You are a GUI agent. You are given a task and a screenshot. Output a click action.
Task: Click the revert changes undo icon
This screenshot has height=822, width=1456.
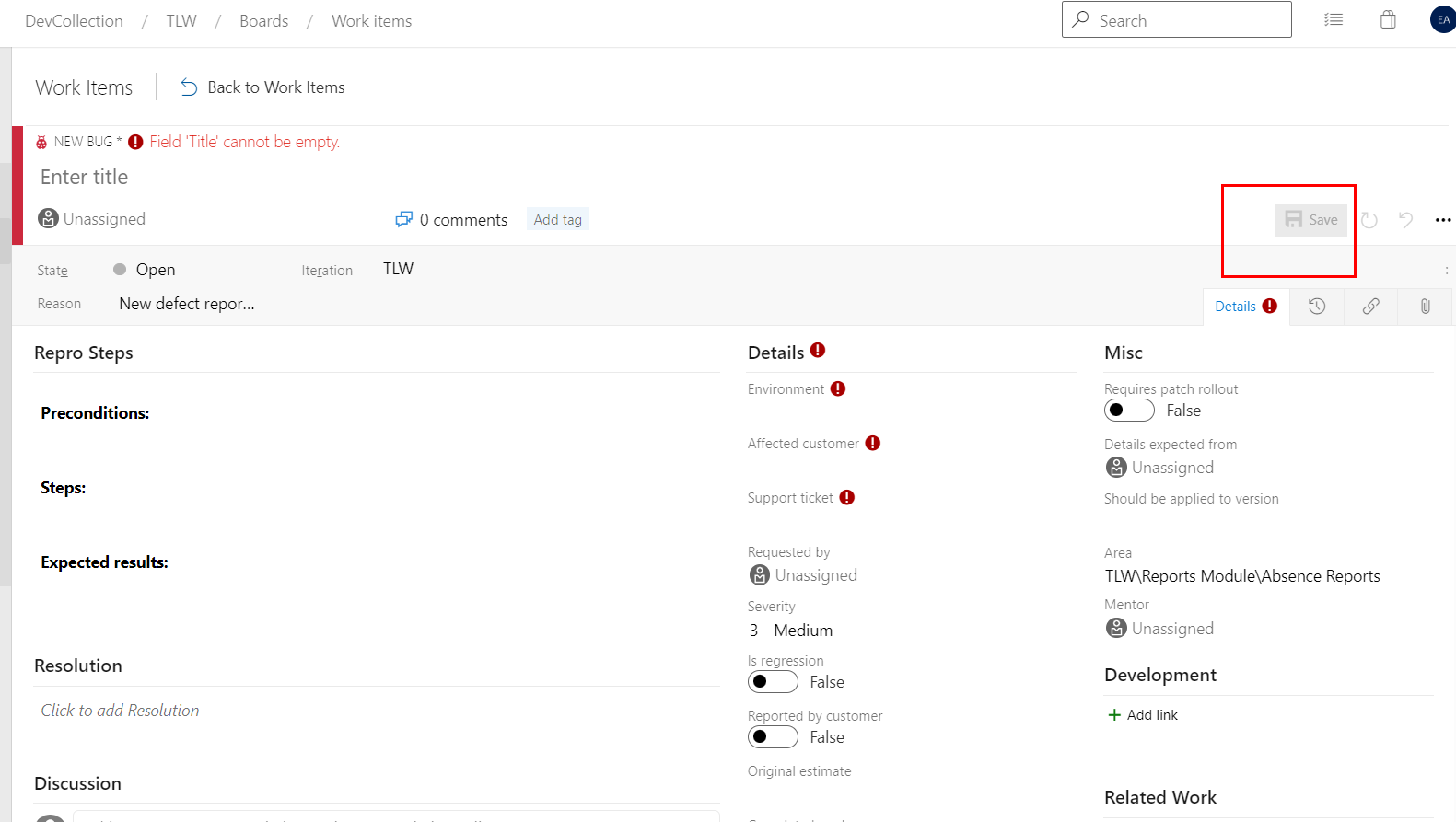click(x=1405, y=220)
